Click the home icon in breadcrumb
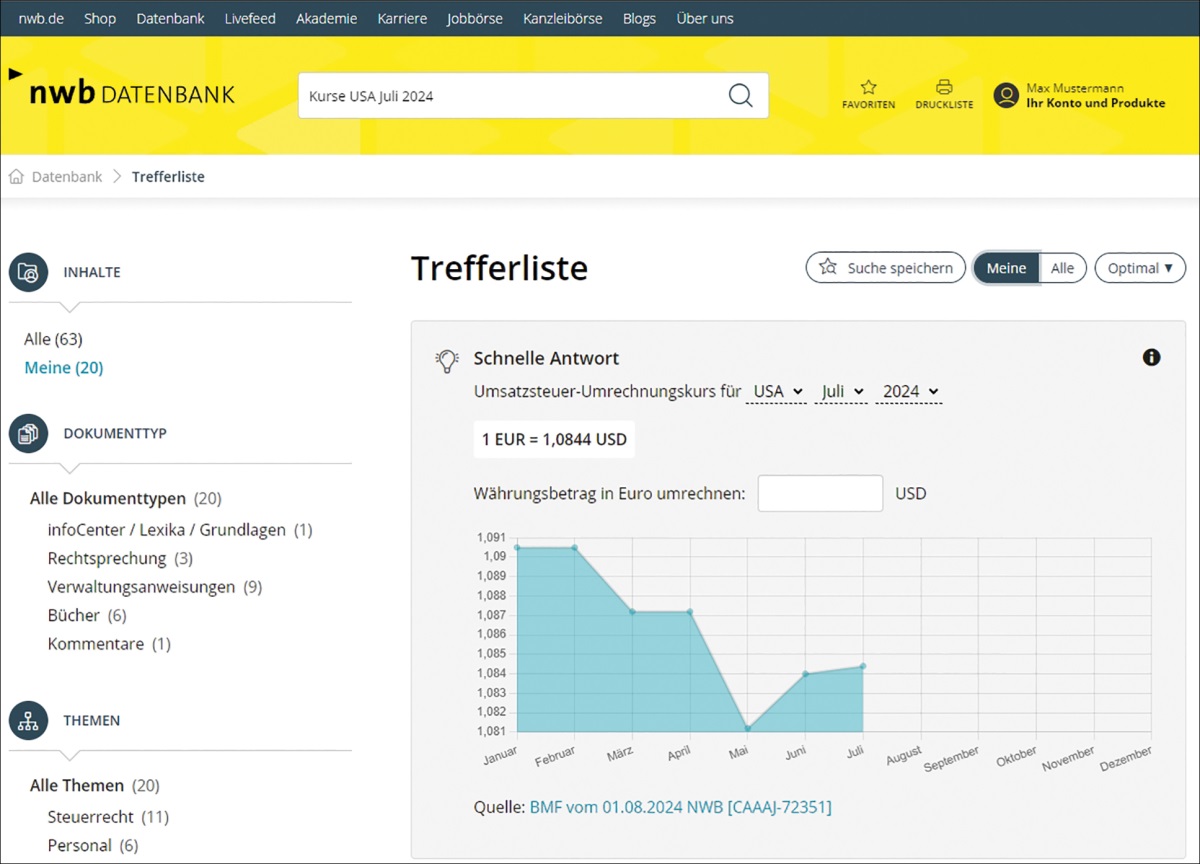Image resolution: width=1200 pixels, height=864 pixels. 16,177
